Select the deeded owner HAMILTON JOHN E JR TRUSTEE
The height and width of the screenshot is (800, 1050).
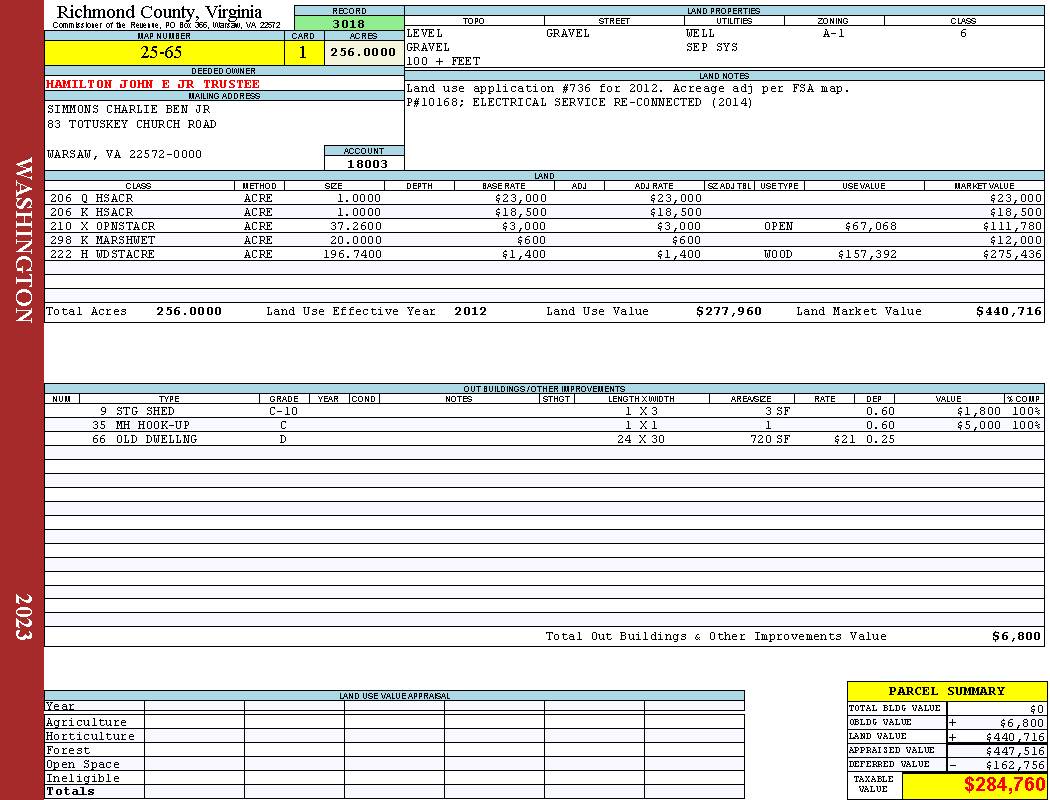[x=153, y=84]
